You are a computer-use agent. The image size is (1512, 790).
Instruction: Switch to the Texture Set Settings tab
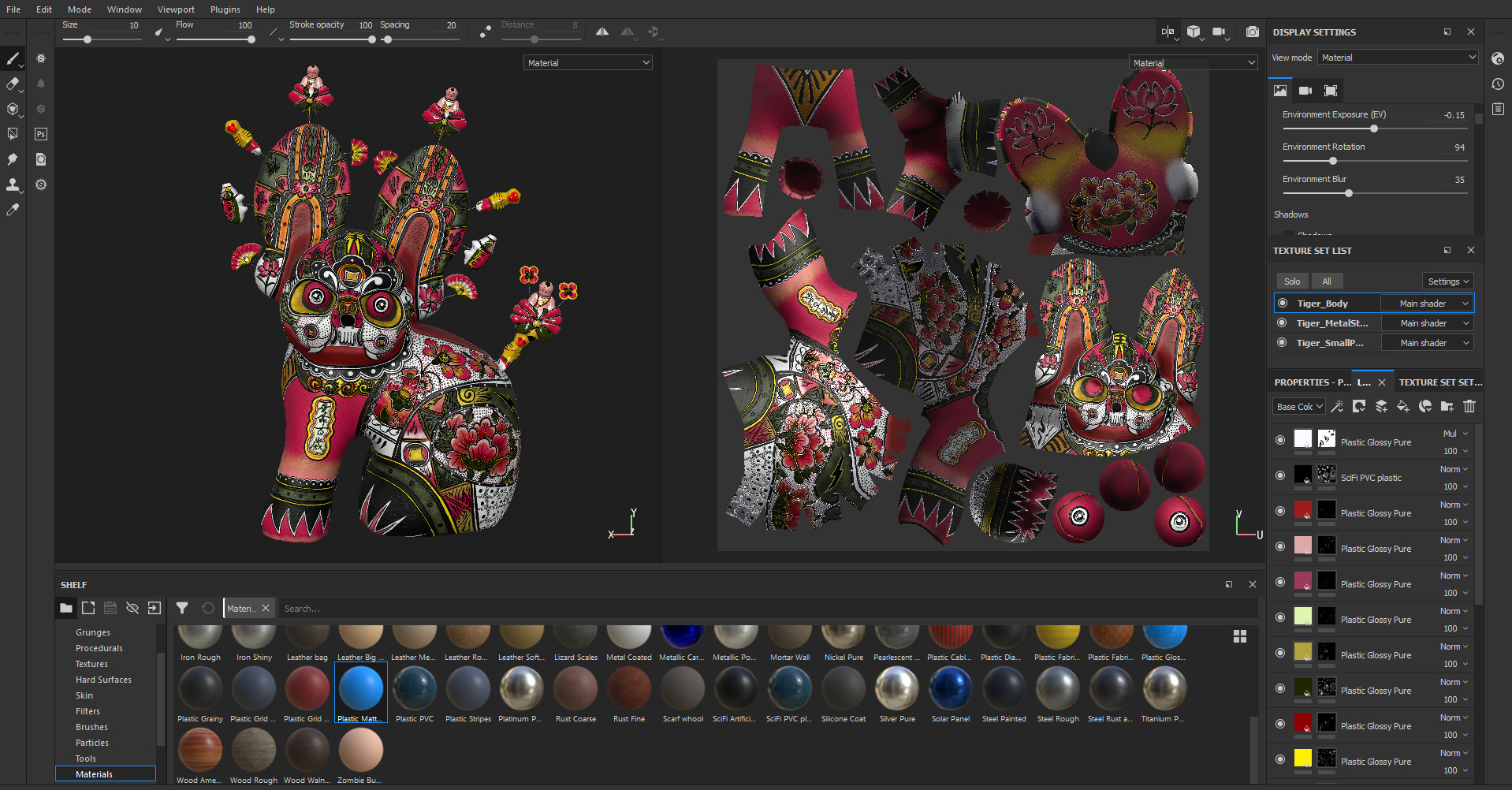click(1439, 382)
